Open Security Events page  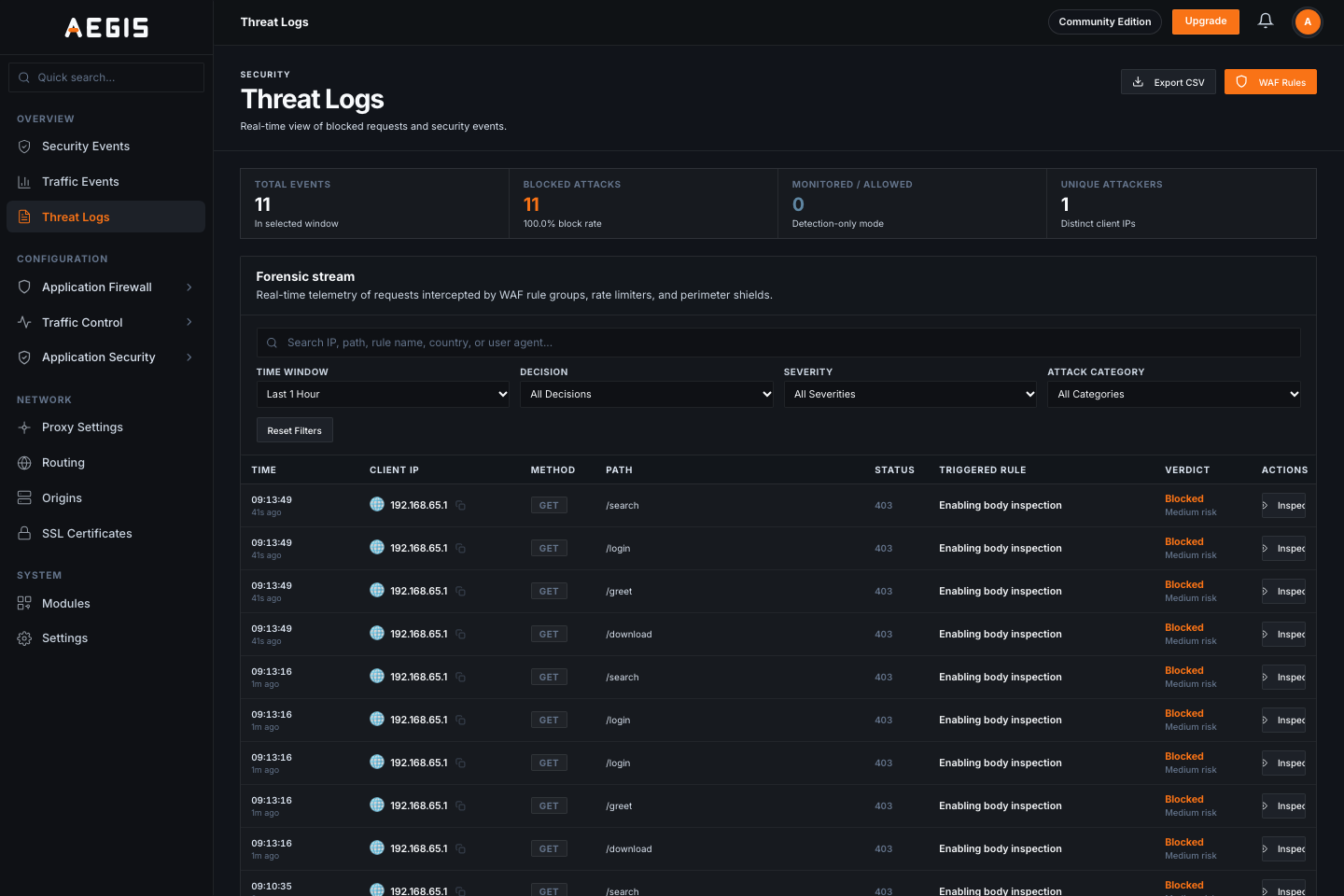click(106, 147)
